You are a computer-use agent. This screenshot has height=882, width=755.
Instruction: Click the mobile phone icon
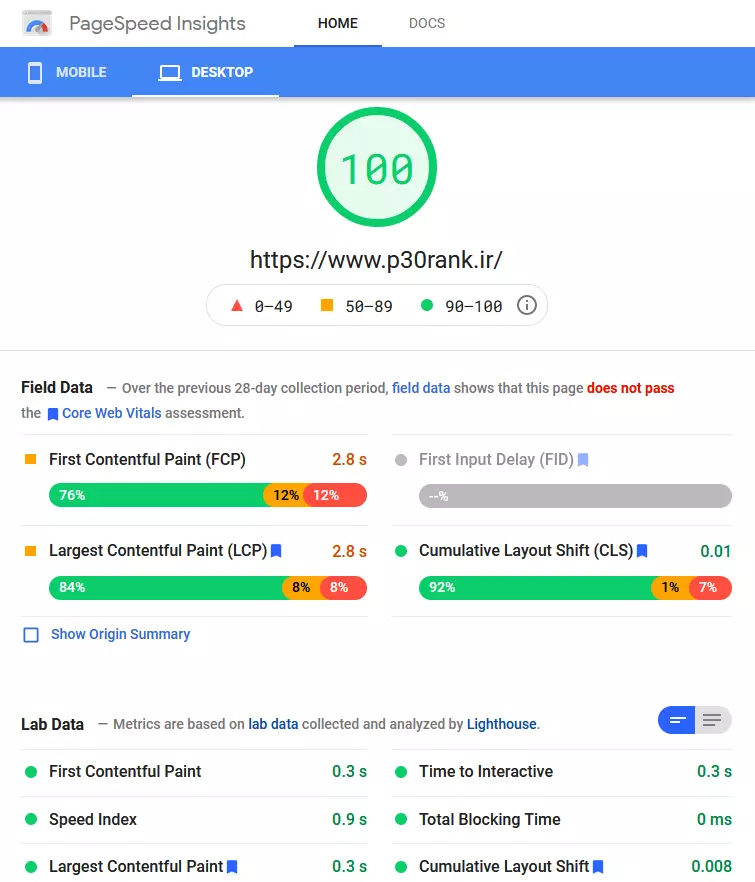click(x=35, y=73)
